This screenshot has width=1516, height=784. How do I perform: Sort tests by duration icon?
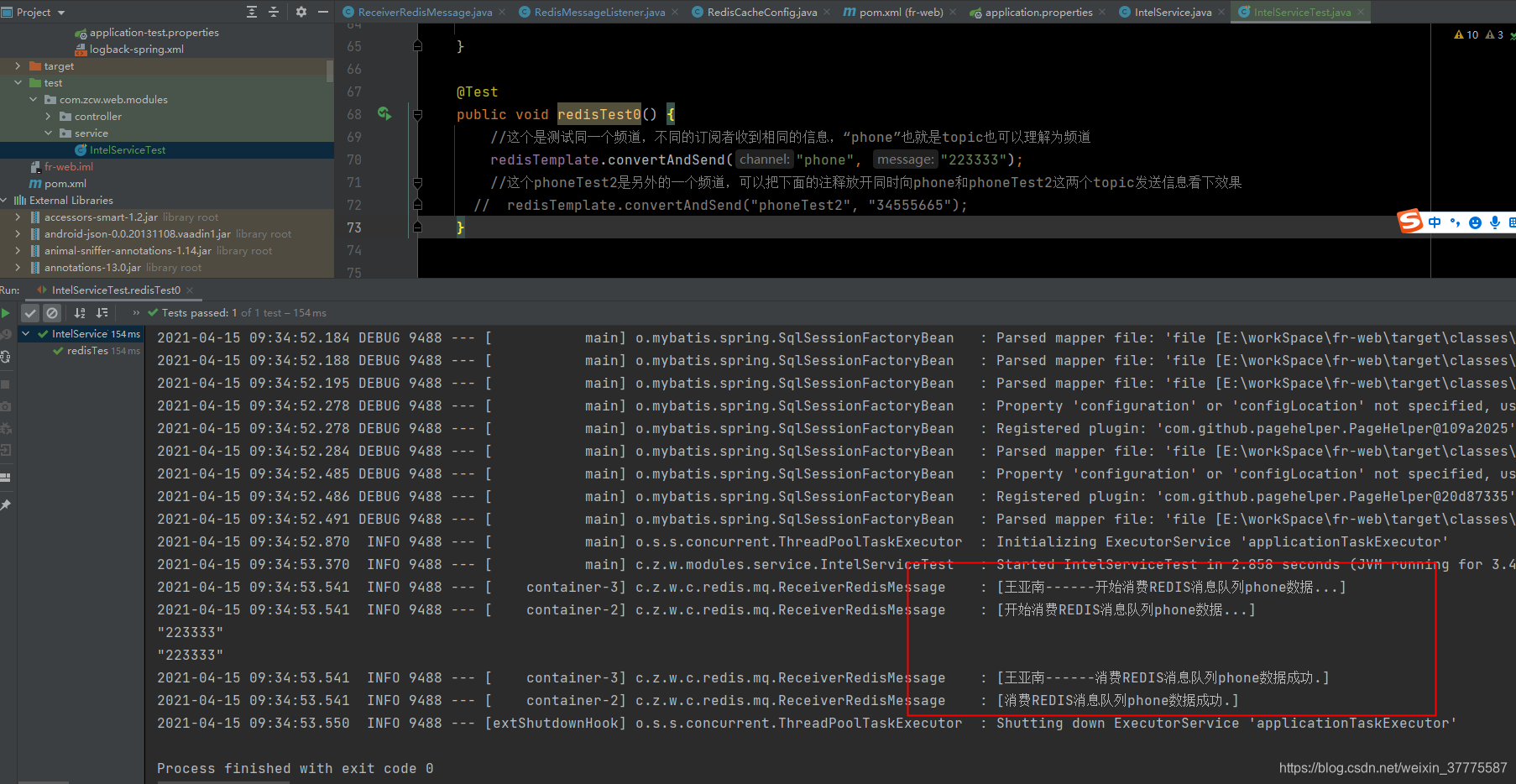[102, 313]
